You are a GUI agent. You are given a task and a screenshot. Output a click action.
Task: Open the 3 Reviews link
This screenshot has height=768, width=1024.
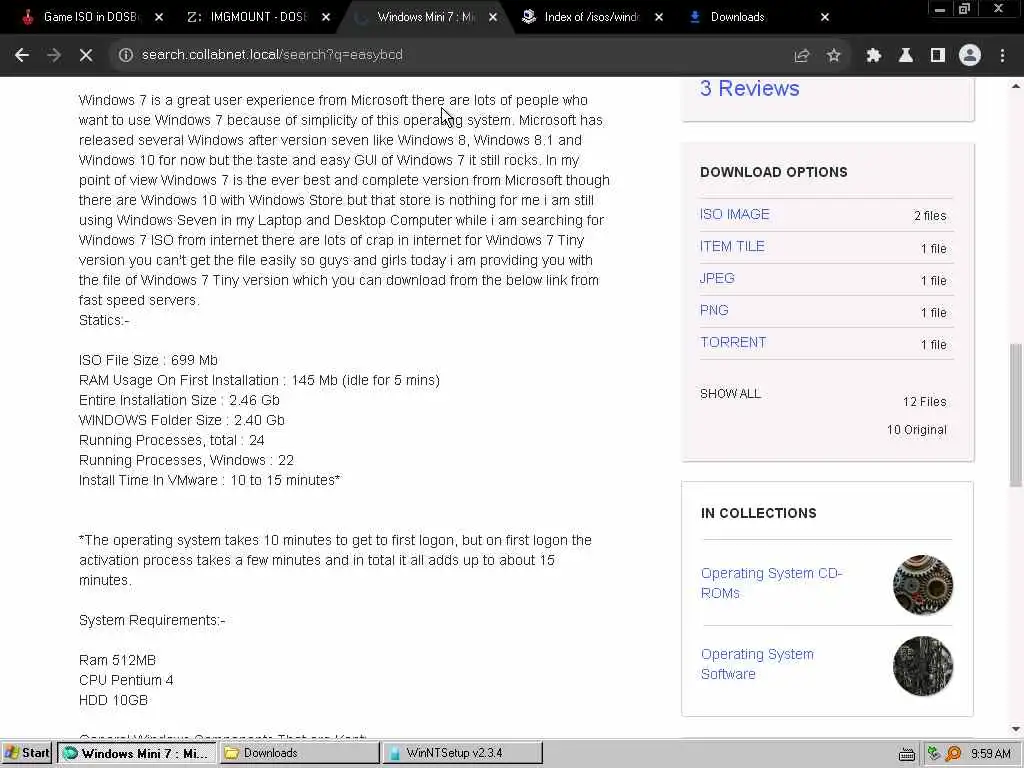[749, 88]
